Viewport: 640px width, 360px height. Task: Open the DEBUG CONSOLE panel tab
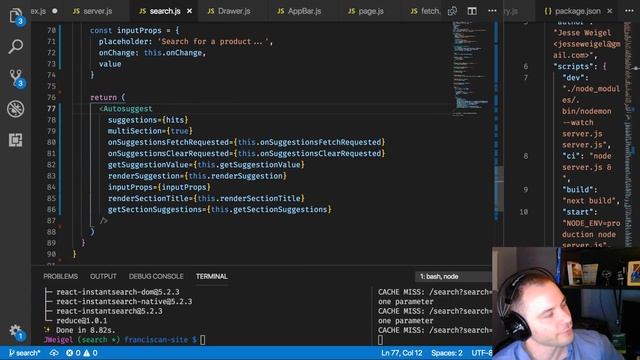tap(156, 276)
